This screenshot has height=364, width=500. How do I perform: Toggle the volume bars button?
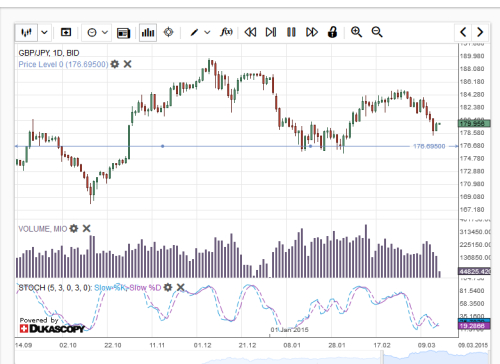tap(148, 32)
